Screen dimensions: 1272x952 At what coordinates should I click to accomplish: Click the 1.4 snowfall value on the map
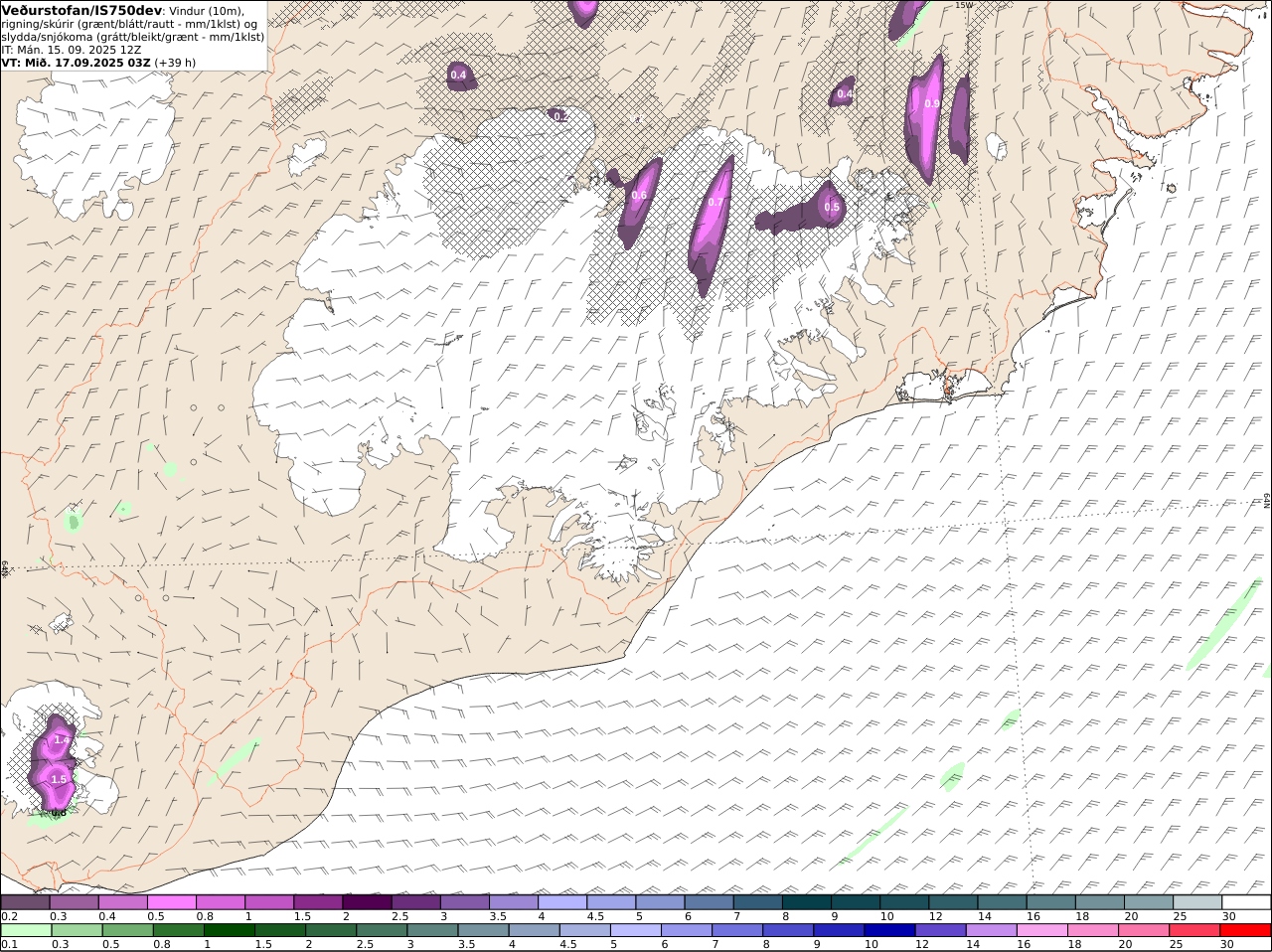62,739
